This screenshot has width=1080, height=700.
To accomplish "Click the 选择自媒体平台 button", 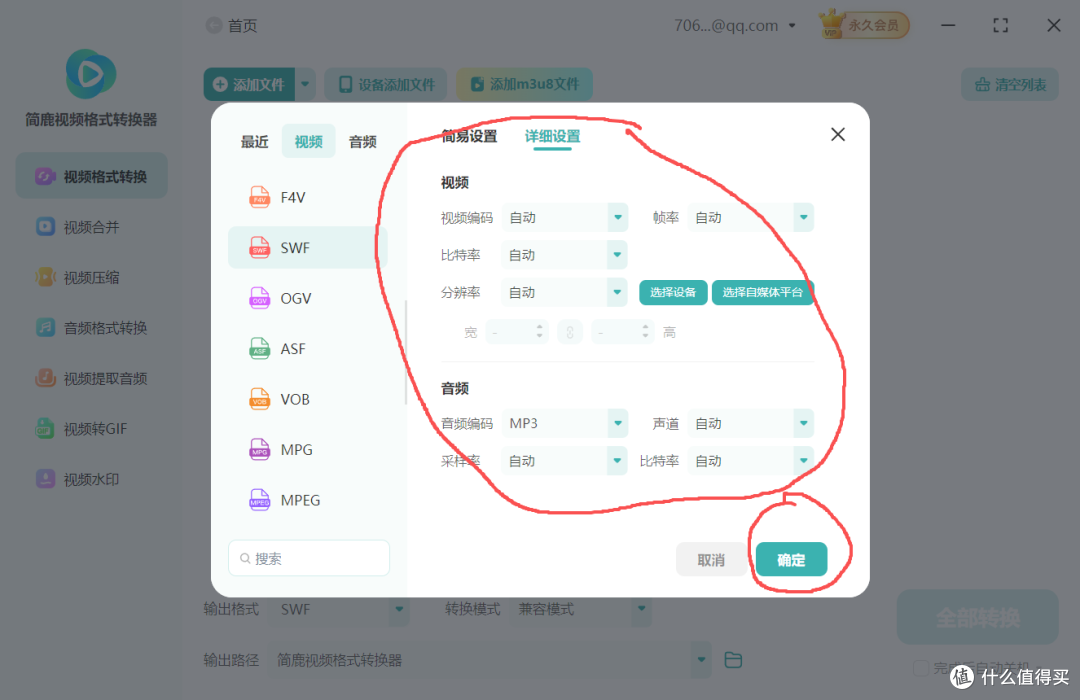I will tap(762, 292).
